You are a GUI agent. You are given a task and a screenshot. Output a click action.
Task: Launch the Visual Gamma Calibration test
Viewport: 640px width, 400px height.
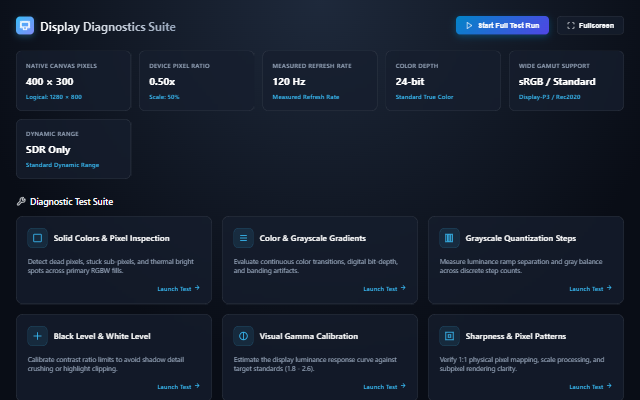pyautogui.click(x=384, y=387)
